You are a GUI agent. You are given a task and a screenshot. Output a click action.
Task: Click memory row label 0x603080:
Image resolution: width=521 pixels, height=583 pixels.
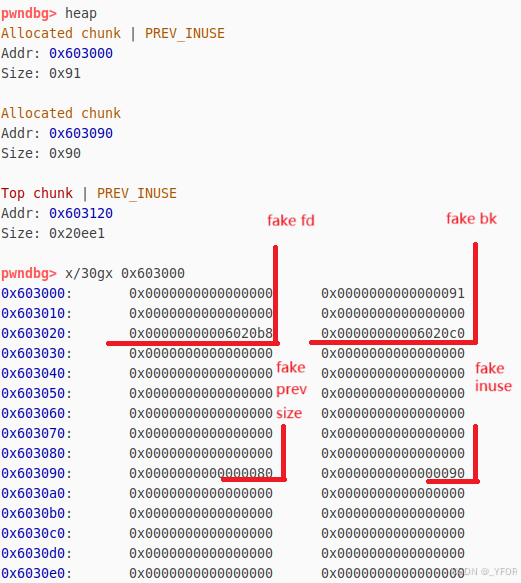point(36,453)
